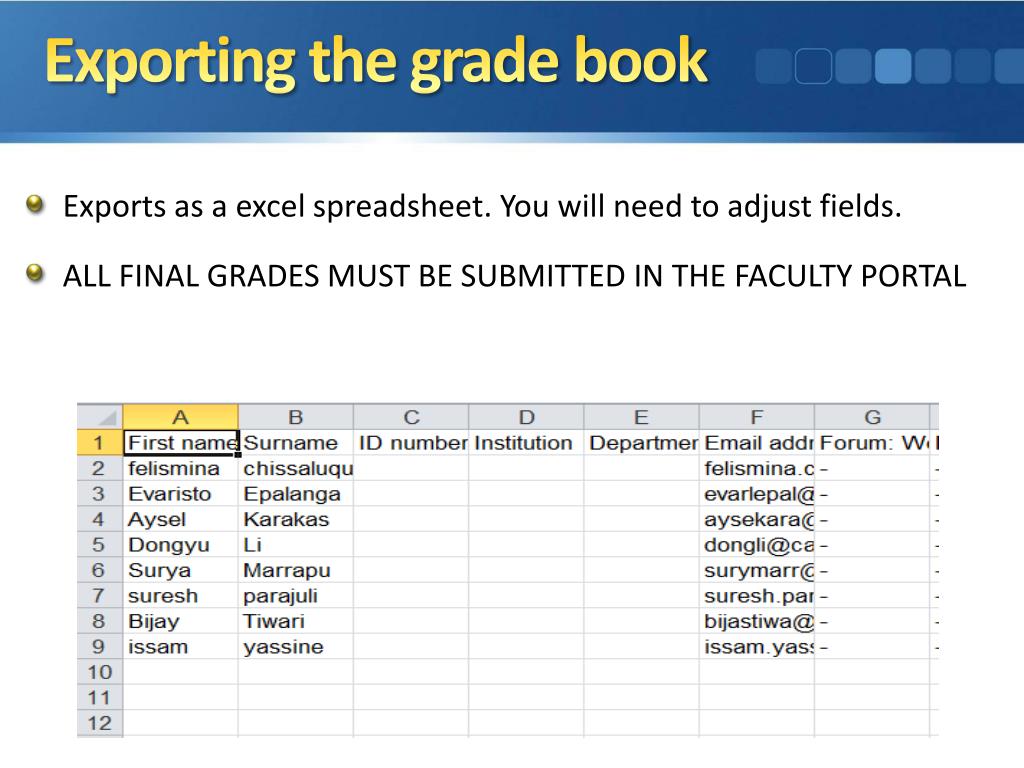Viewport: 1024px width, 768px height.
Task: Select row 7 header
Action: [x=100, y=596]
